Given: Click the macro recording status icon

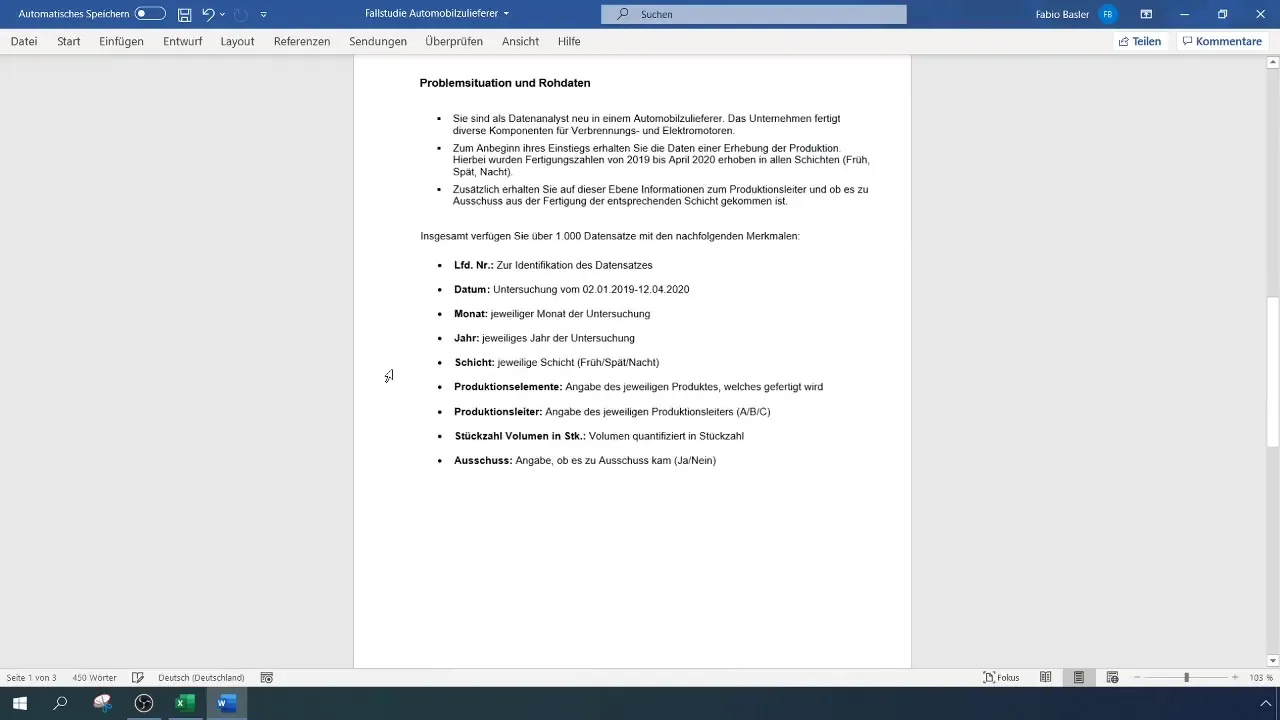Looking at the screenshot, I should [267, 677].
